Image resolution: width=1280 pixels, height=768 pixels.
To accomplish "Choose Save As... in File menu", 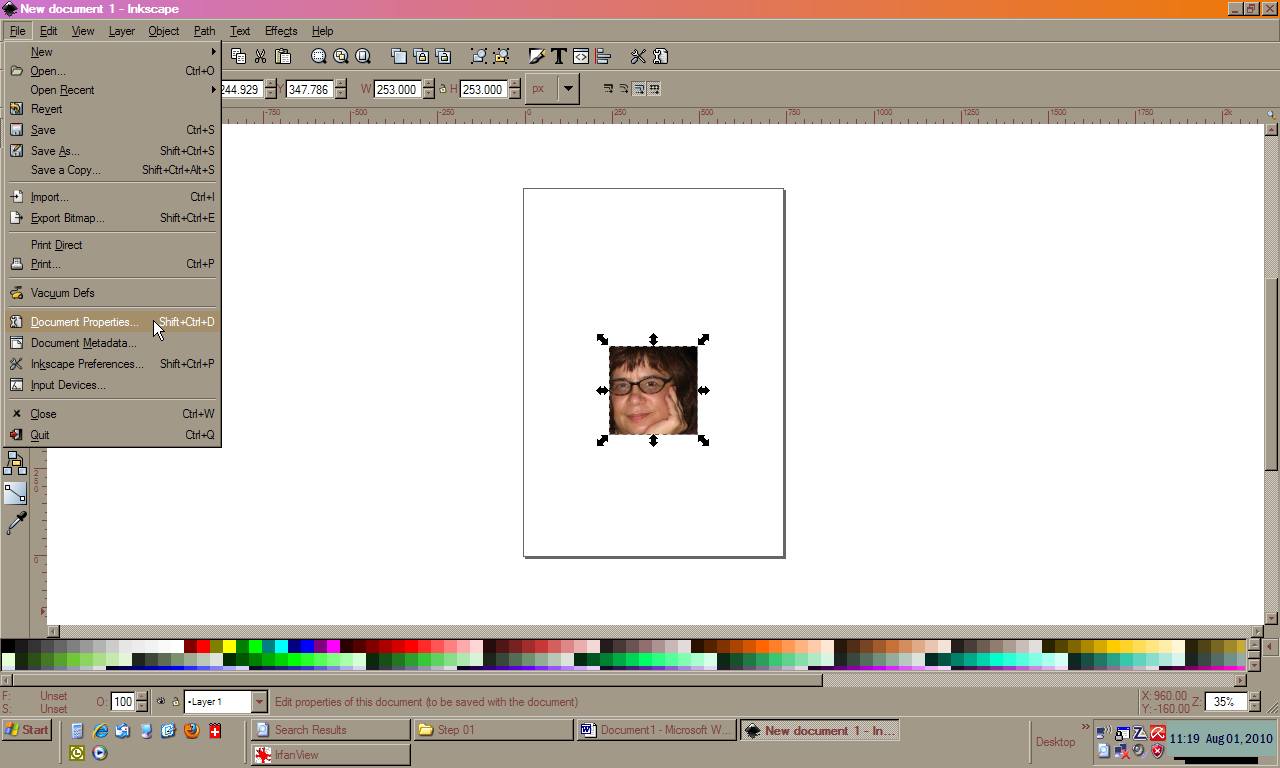I will pos(112,151).
